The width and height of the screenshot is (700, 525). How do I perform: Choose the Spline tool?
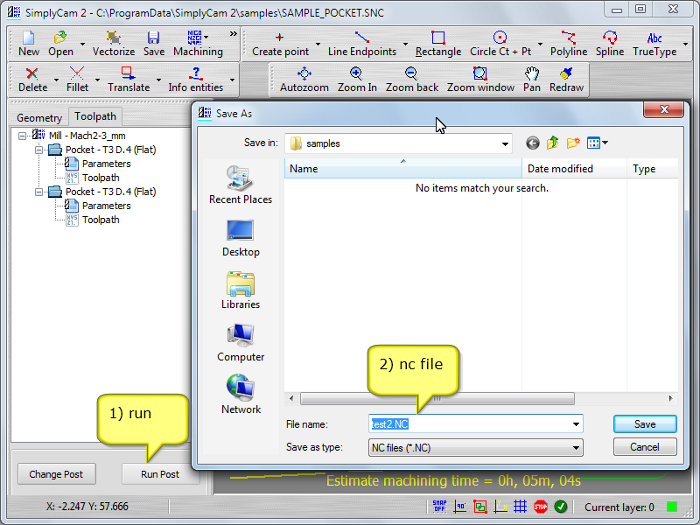click(609, 43)
